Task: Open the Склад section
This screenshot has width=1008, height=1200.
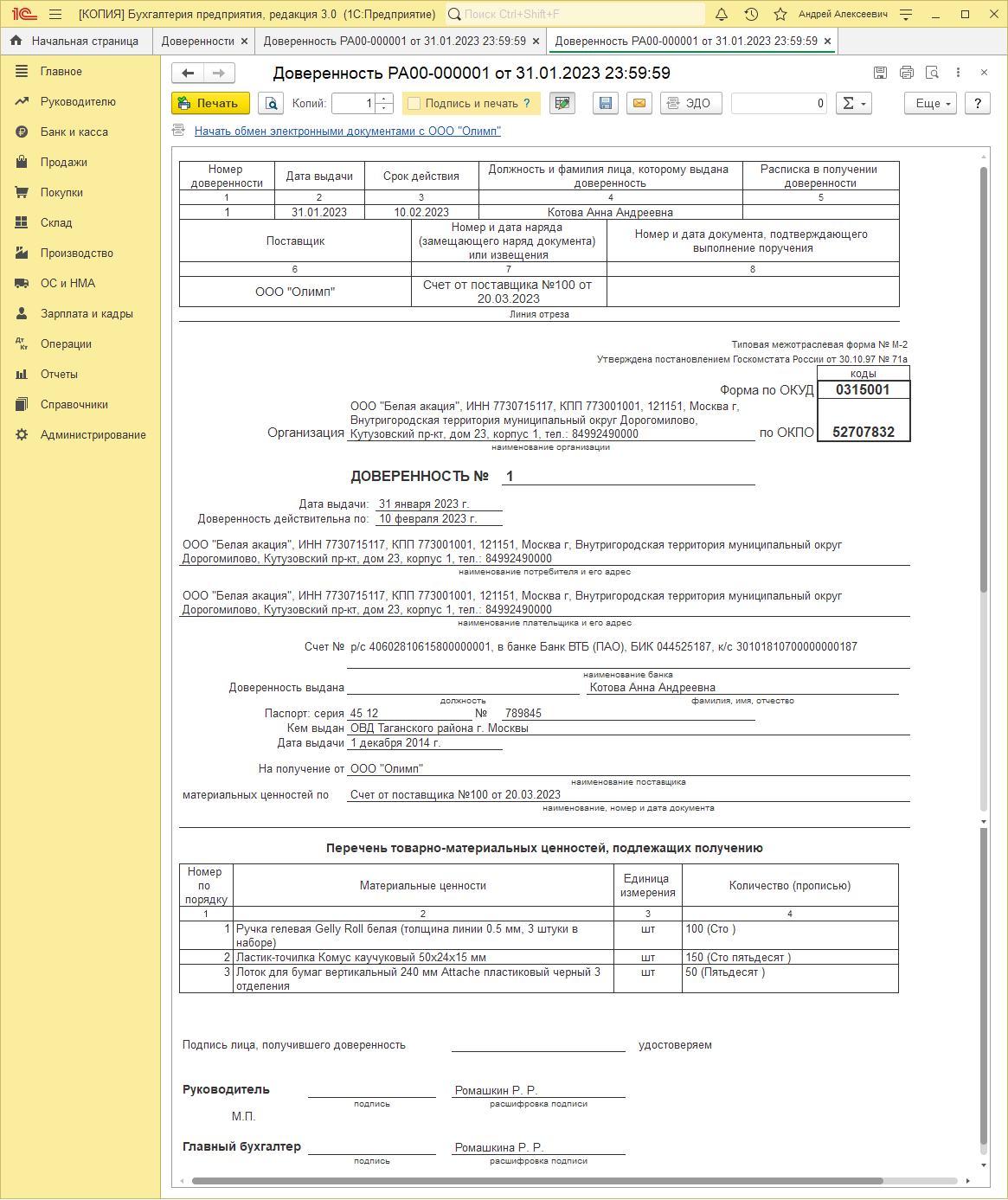Action: click(56, 223)
